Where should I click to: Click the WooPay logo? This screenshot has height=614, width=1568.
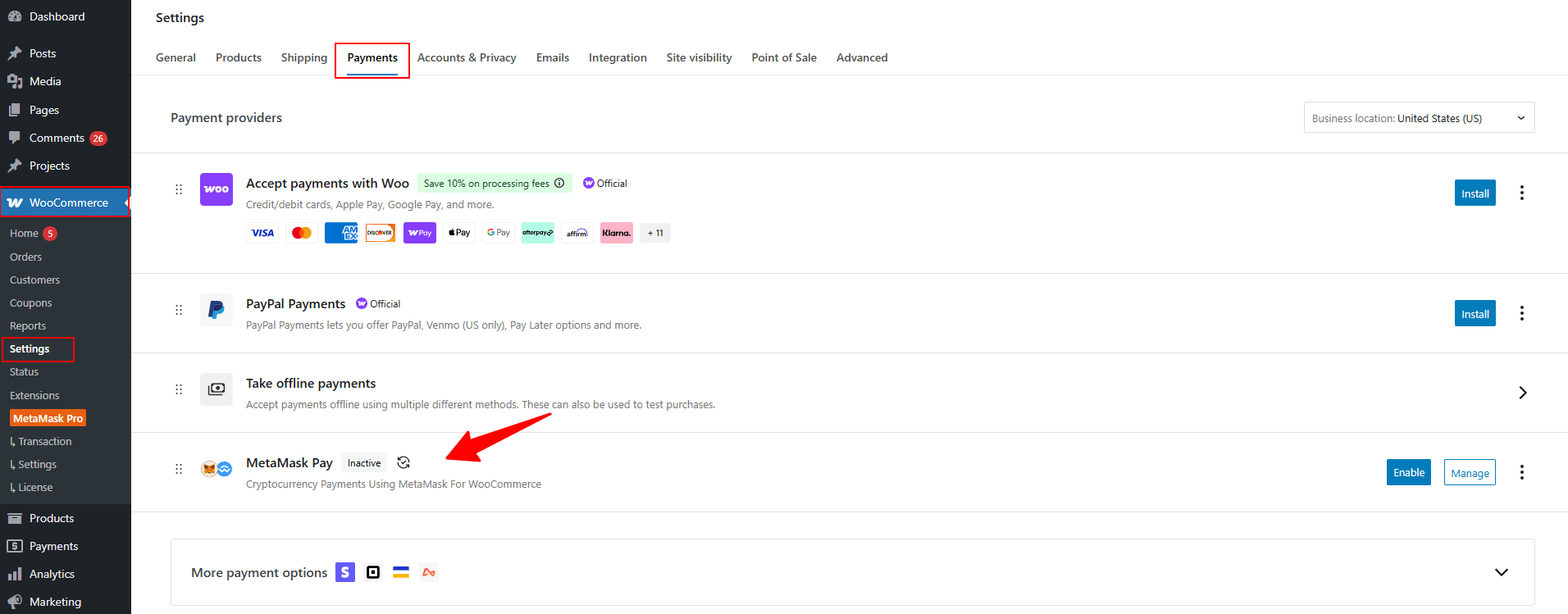pos(420,233)
